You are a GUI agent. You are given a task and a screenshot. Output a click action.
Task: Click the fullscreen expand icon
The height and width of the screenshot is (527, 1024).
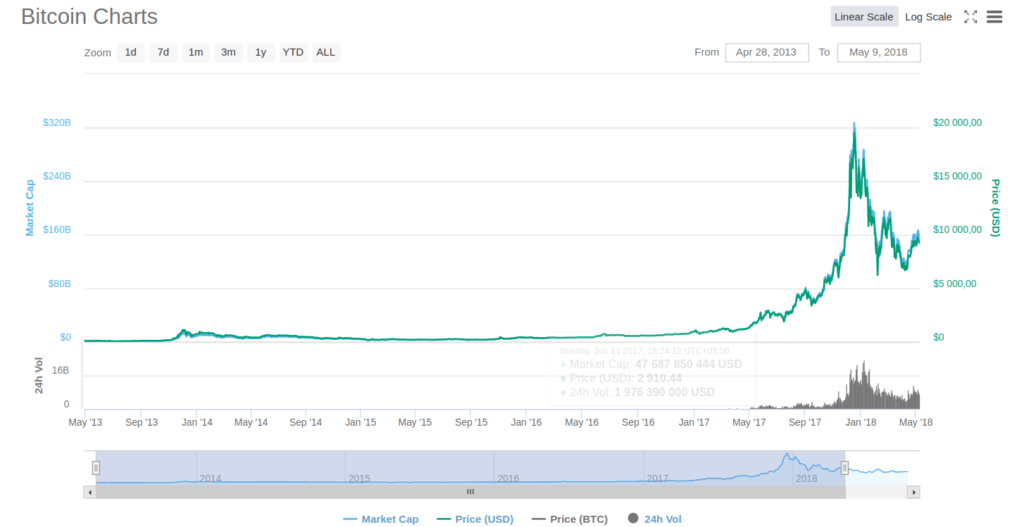click(x=970, y=17)
